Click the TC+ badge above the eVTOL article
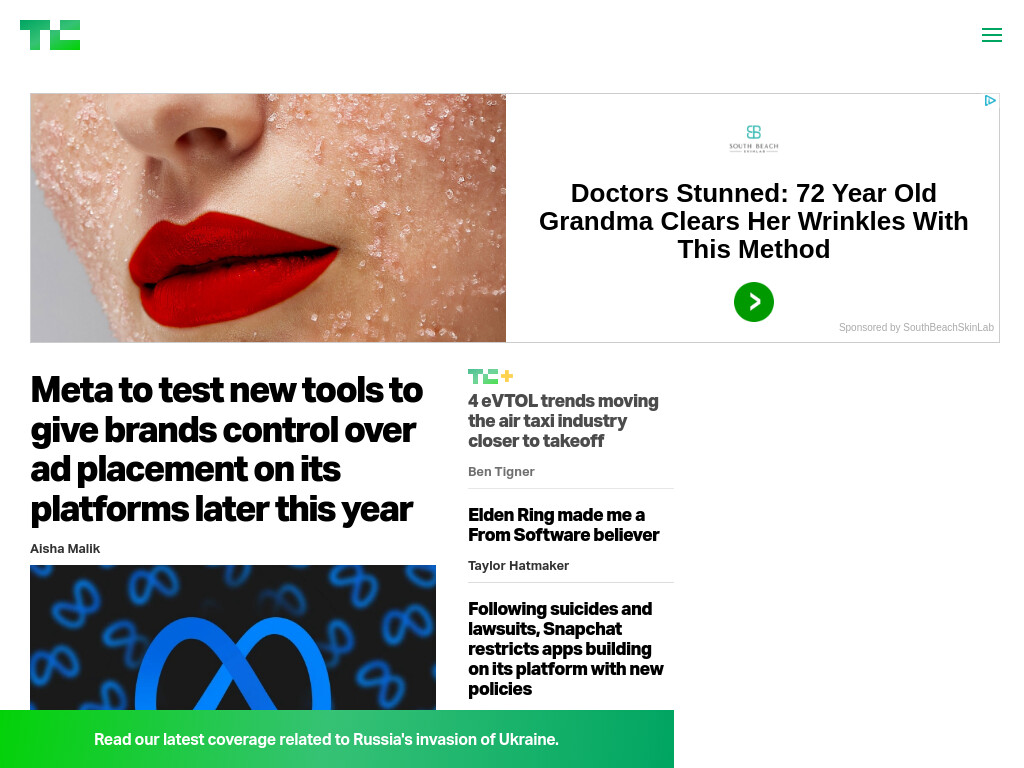1024x768 pixels. pyautogui.click(x=490, y=376)
